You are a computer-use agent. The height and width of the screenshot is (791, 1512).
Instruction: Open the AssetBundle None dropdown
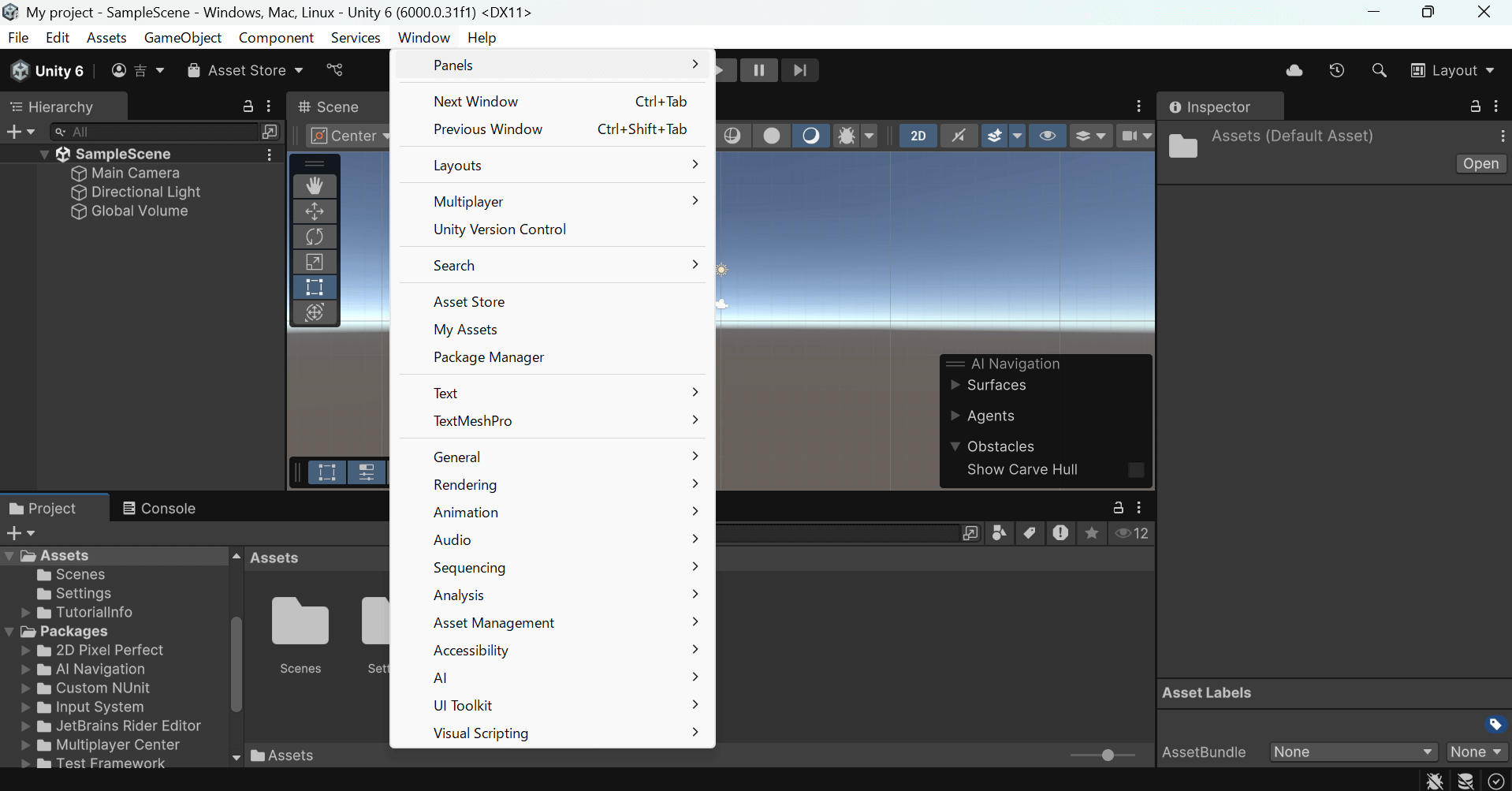[1354, 752]
